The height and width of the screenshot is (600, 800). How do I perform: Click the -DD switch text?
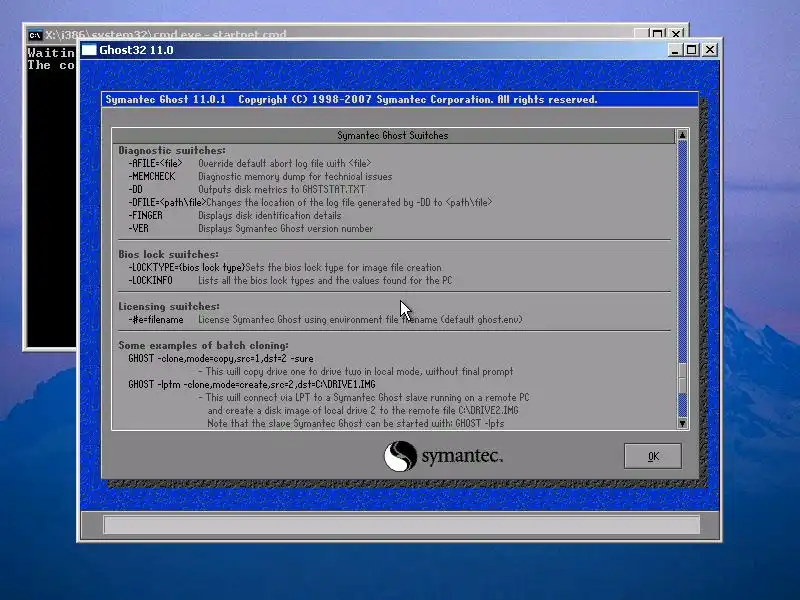pos(135,189)
